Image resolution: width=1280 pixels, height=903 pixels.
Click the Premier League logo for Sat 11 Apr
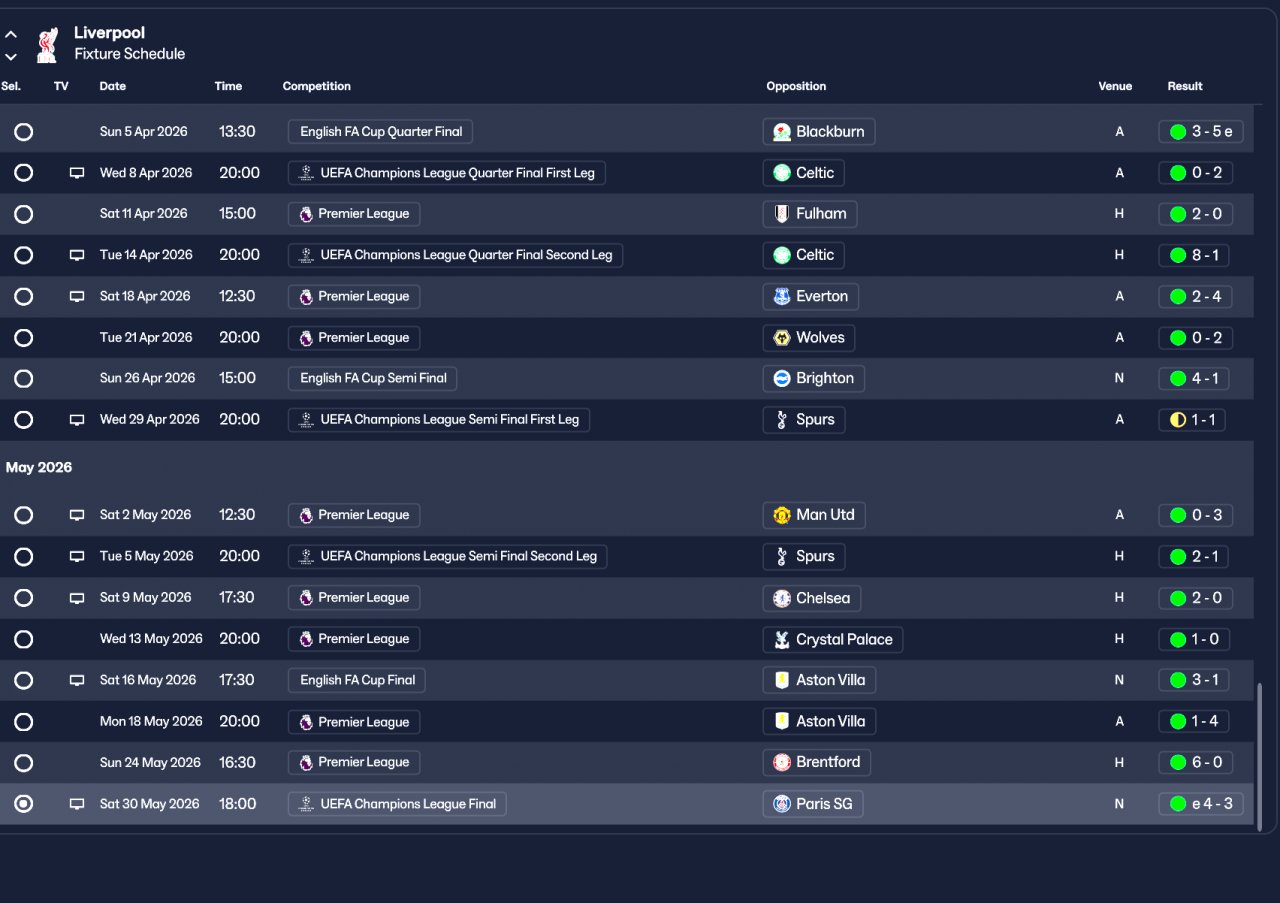pyautogui.click(x=306, y=214)
